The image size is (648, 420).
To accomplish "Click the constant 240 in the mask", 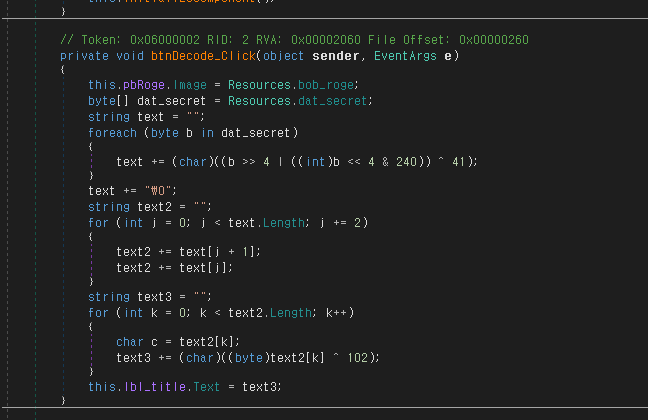I will [x=406, y=162].
